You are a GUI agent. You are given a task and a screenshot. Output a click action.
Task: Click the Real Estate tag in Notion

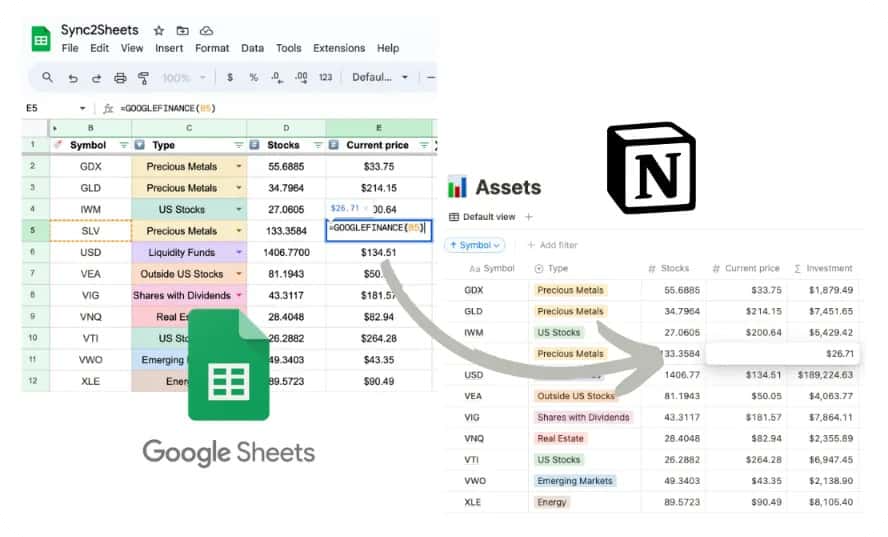point(560,438)
